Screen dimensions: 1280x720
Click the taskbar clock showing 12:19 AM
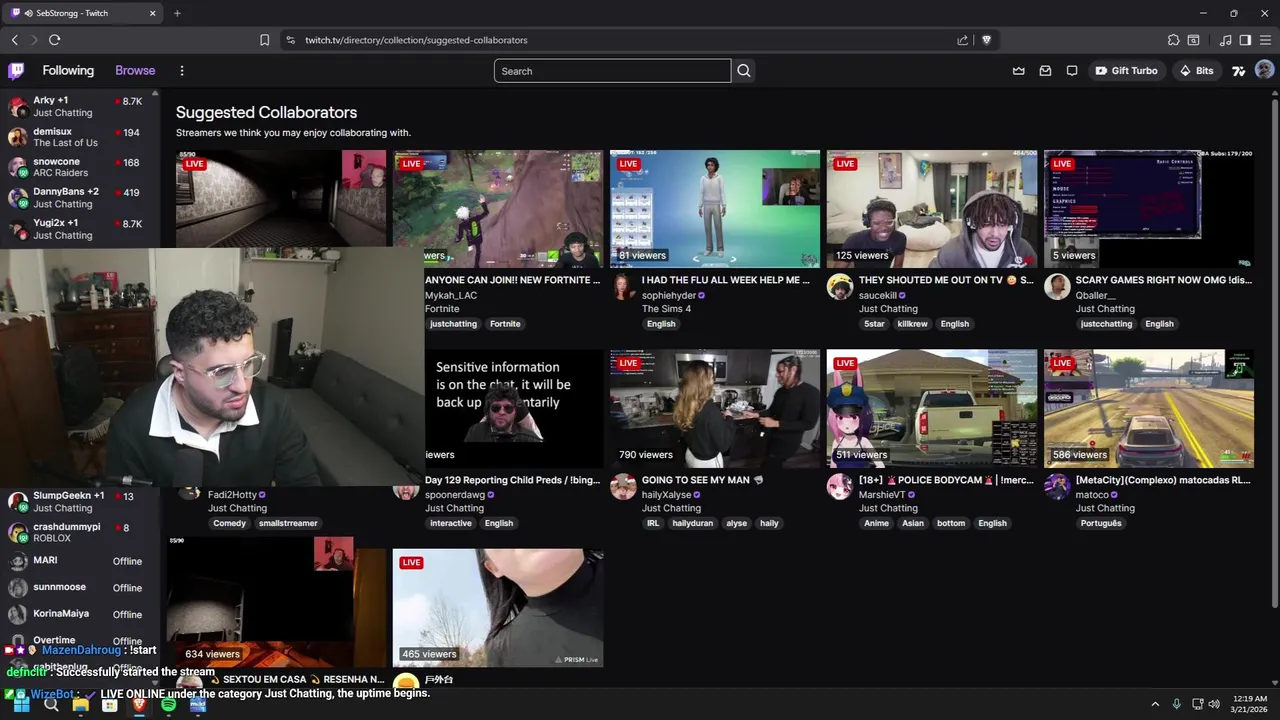1247,704
